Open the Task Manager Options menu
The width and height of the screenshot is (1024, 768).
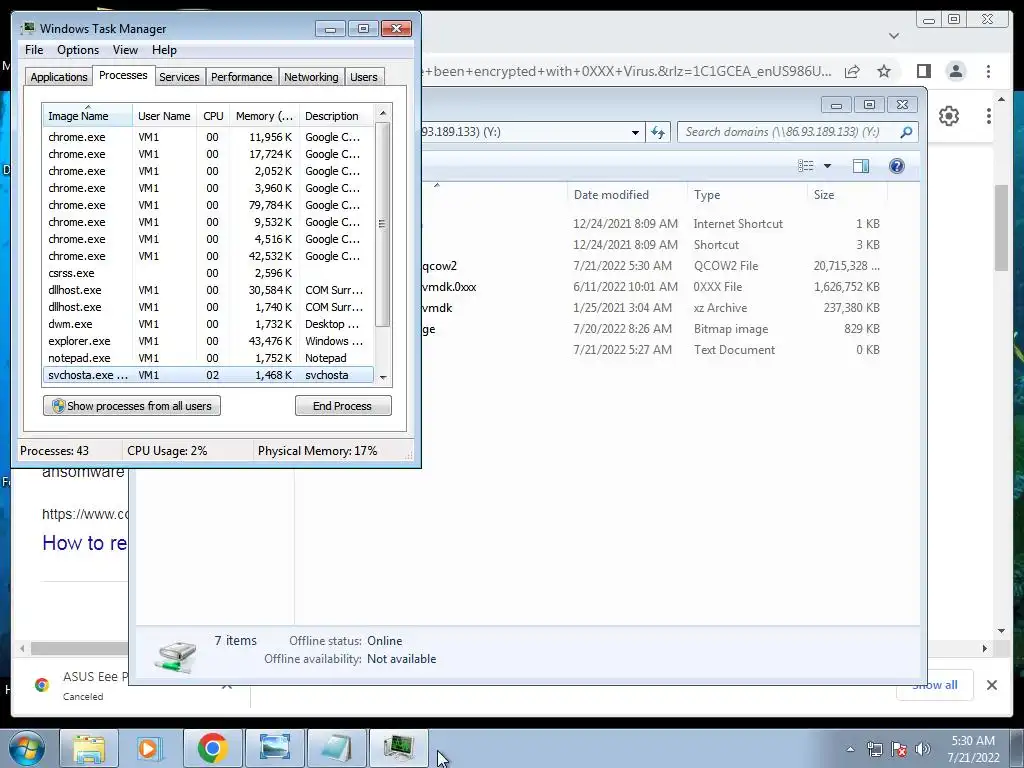tap(78, 50)
